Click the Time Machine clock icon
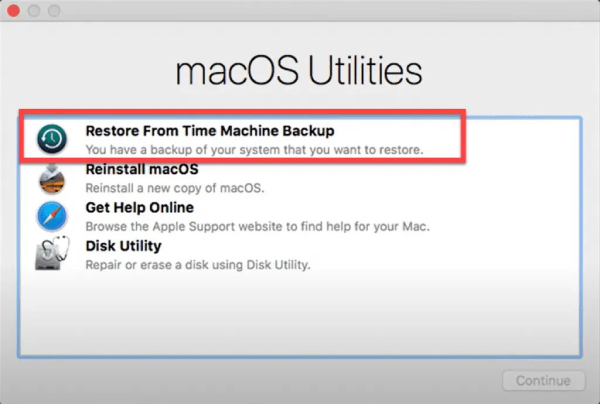Viewport: 600px width, 404px height. 51,138
